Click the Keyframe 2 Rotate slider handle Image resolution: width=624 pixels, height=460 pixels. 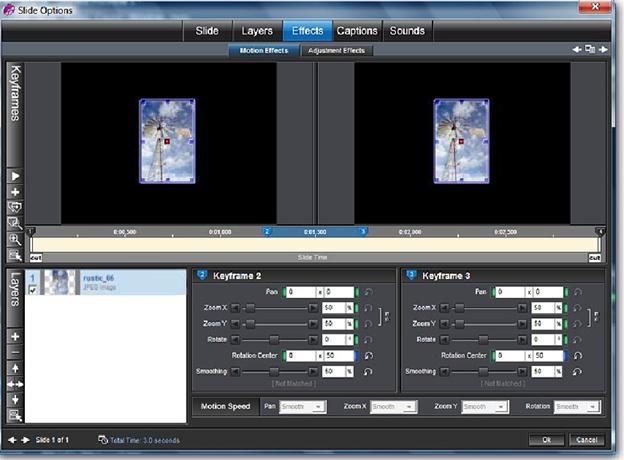tap(274, 339)
